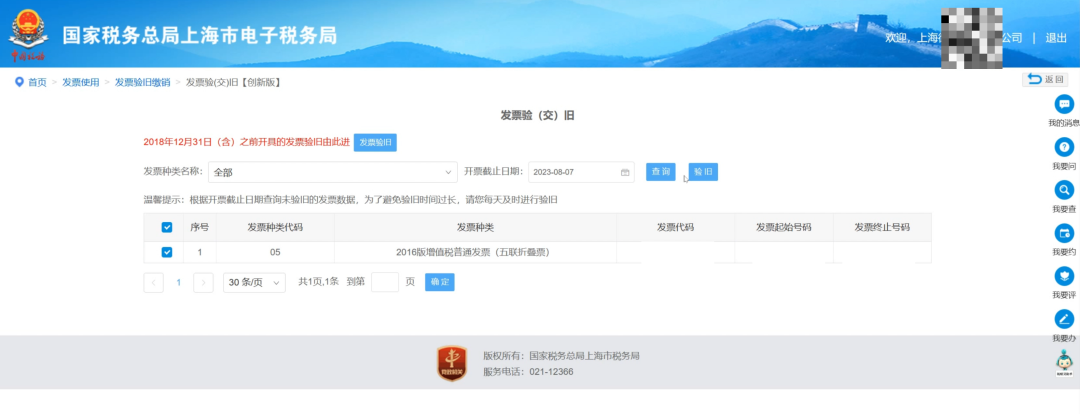
Task: Navigate to 首页 breadcrumb
Action: 37,83
